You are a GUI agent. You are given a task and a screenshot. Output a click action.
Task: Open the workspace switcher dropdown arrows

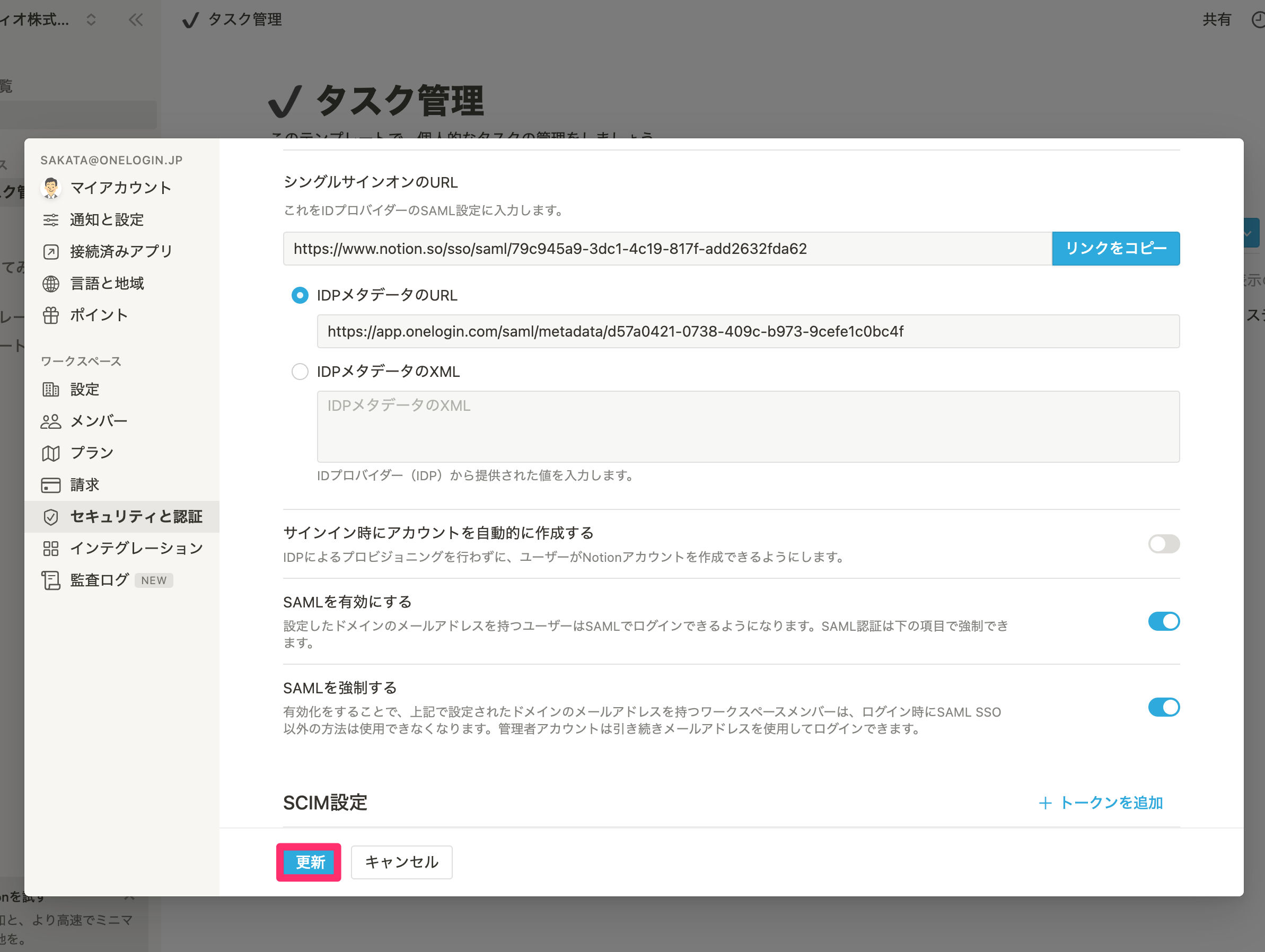pos(91,20)
